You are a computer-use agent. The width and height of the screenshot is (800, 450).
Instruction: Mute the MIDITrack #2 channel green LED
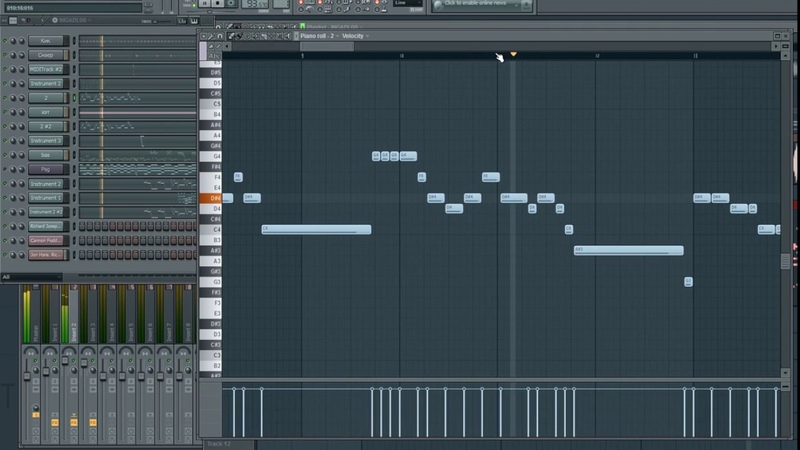tap(5, 69)
